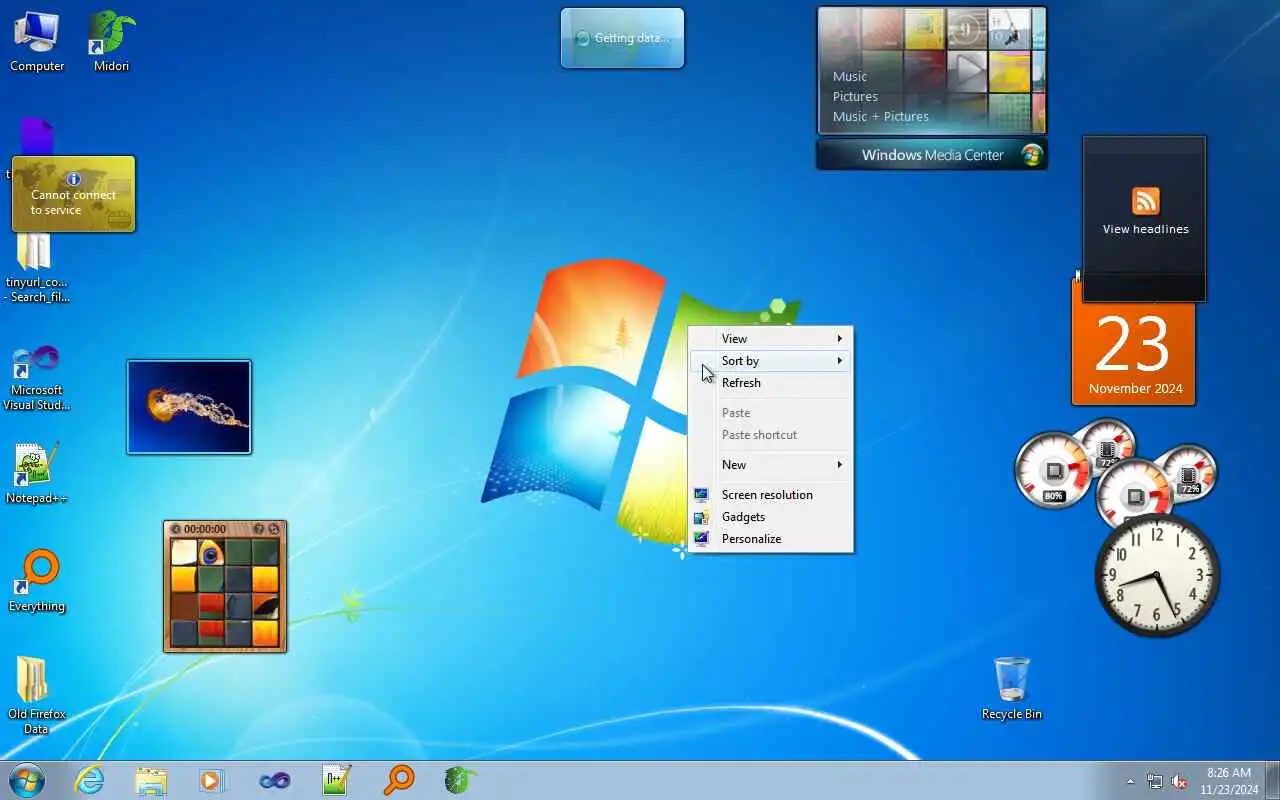The height and width of the screenshot is (800, 1280).
Task: Click info icon on currency gadget
Action: tap(73, 180)
